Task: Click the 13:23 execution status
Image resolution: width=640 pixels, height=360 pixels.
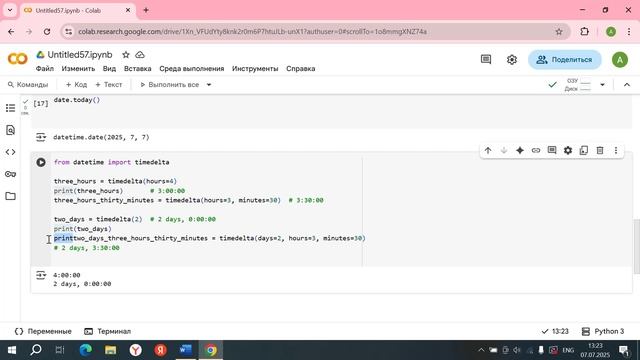Action: [555, 331]
